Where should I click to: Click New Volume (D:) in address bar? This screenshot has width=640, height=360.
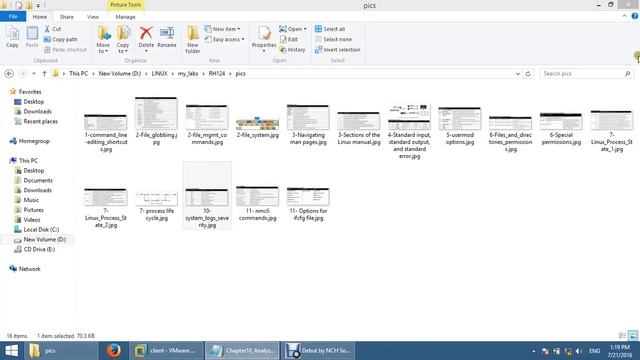point(120,73)
